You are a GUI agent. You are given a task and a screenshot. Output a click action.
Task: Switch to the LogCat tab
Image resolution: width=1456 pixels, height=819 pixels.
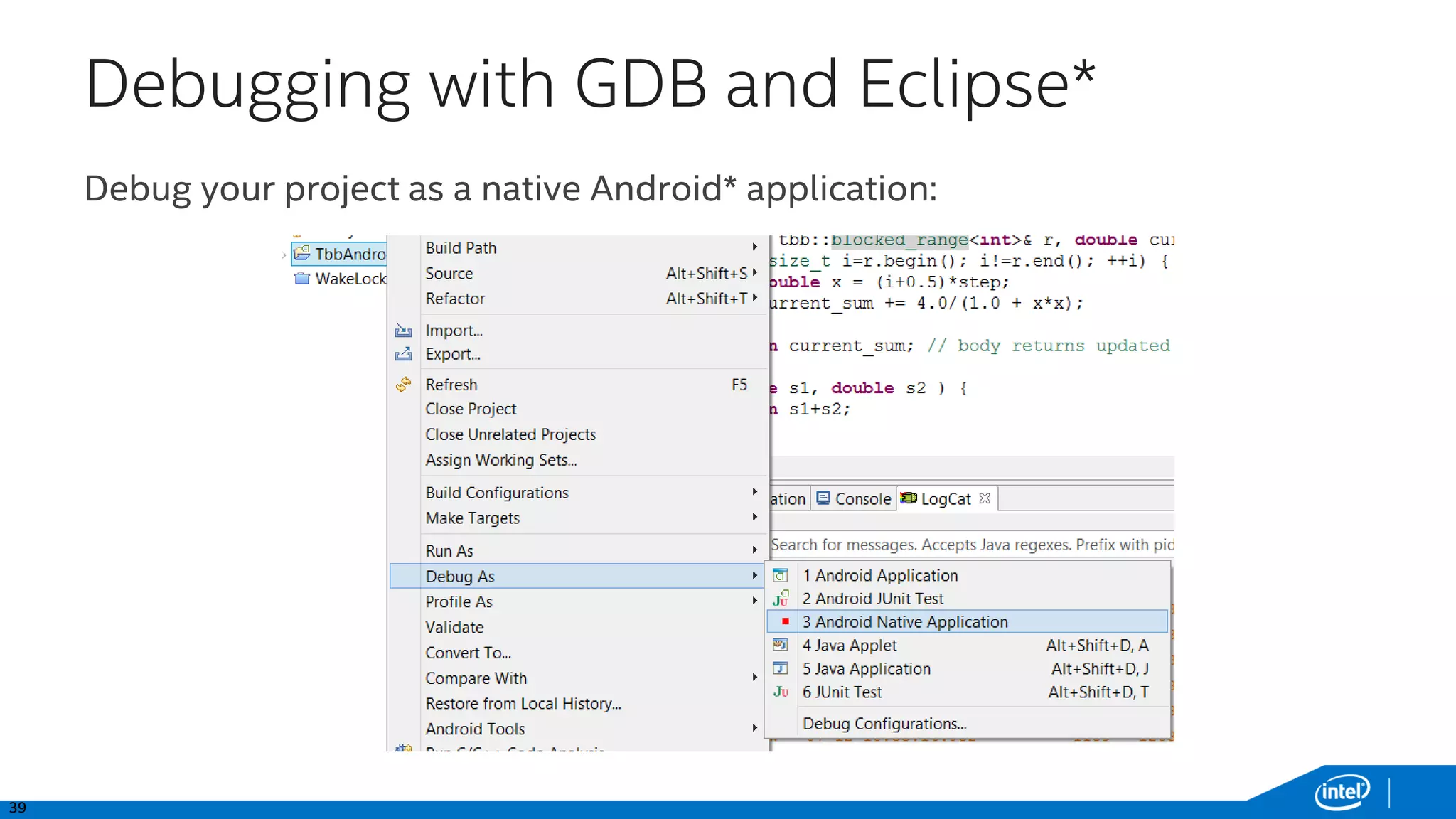tap(947, 499)
